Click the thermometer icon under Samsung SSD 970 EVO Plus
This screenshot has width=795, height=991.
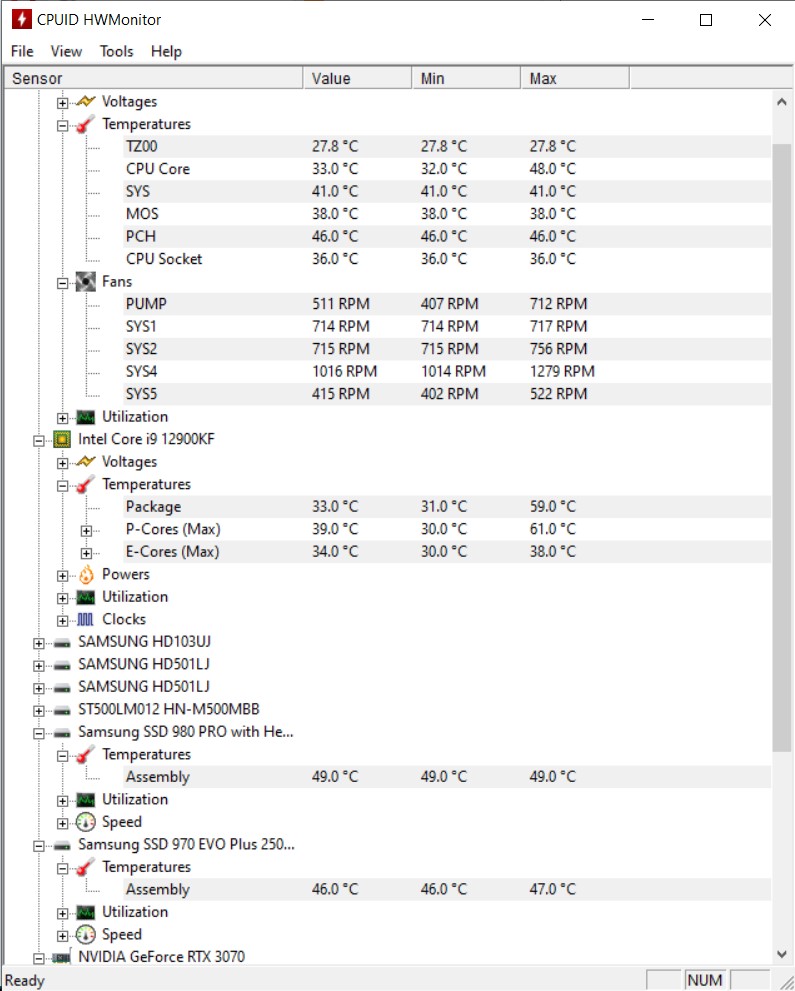click(x=86, y=867)
